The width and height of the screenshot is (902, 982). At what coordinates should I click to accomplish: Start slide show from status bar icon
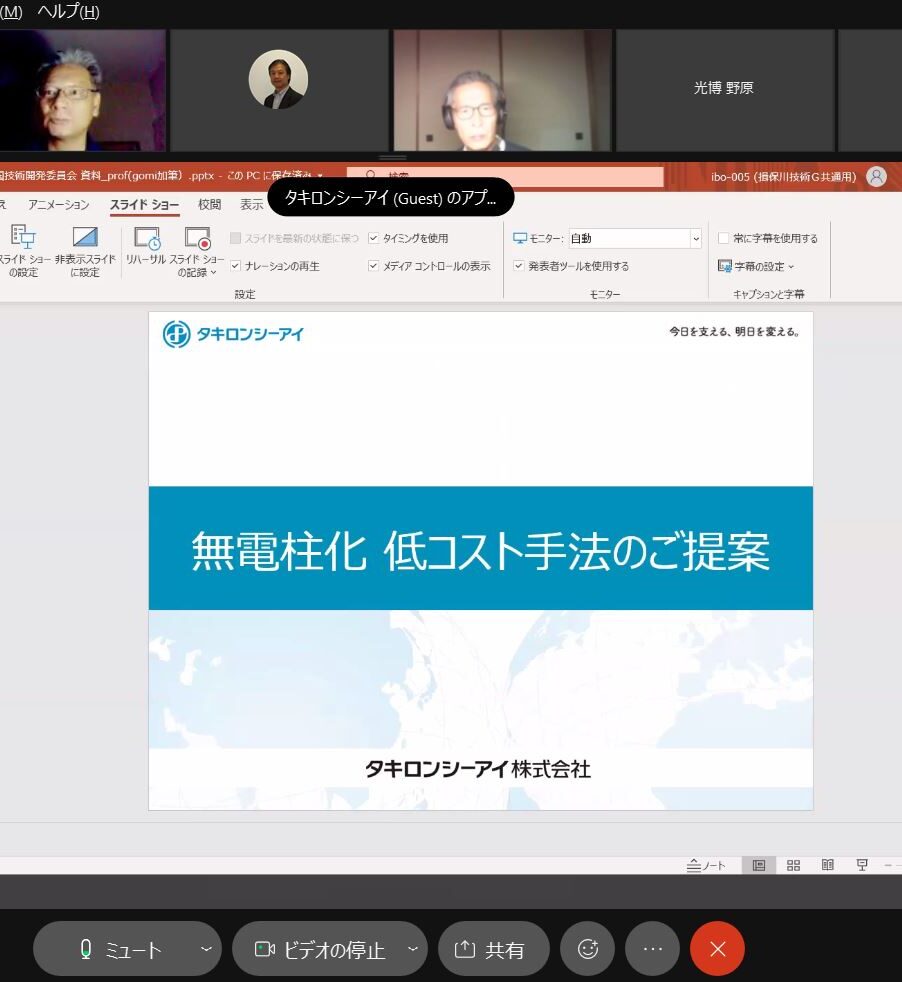[x=862, y=865]
